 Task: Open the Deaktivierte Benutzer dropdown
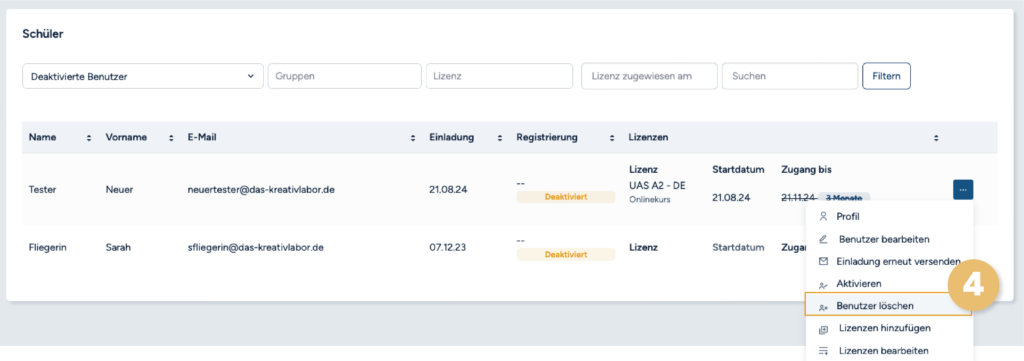click(143, 76)
